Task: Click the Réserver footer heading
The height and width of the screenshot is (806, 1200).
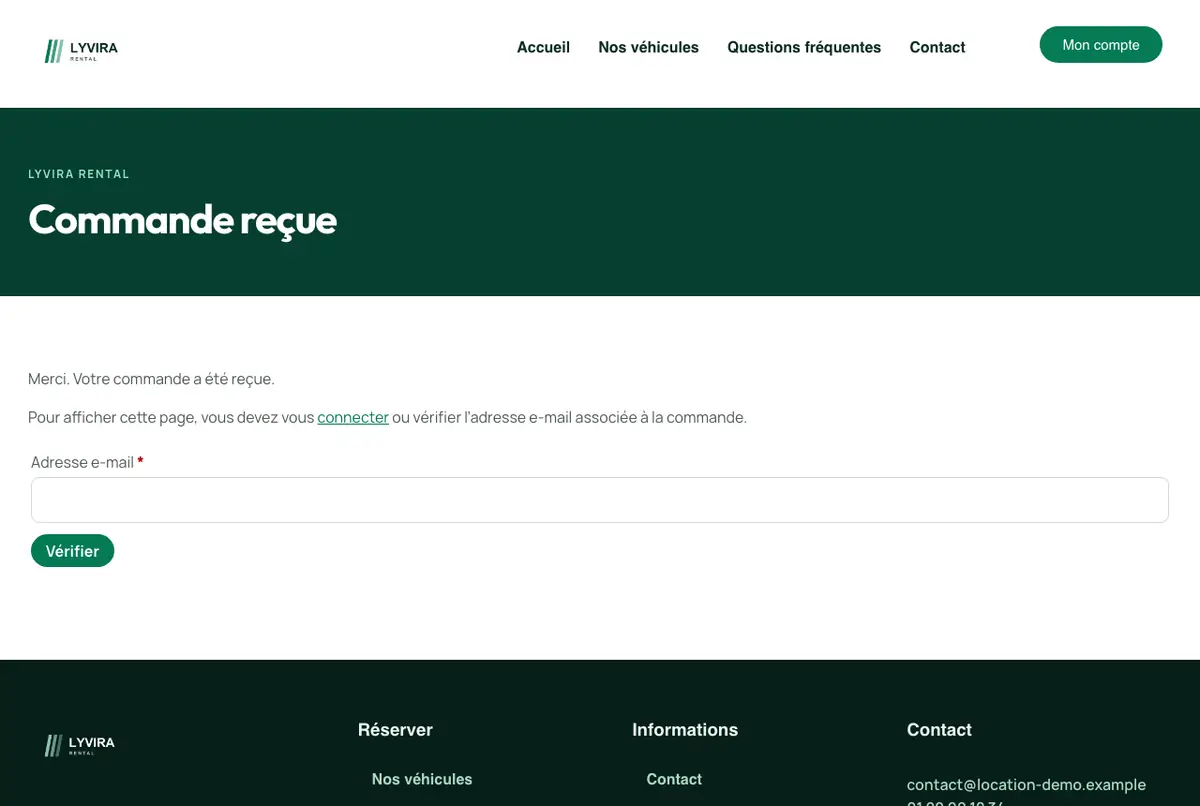Action: coord(395,730)
